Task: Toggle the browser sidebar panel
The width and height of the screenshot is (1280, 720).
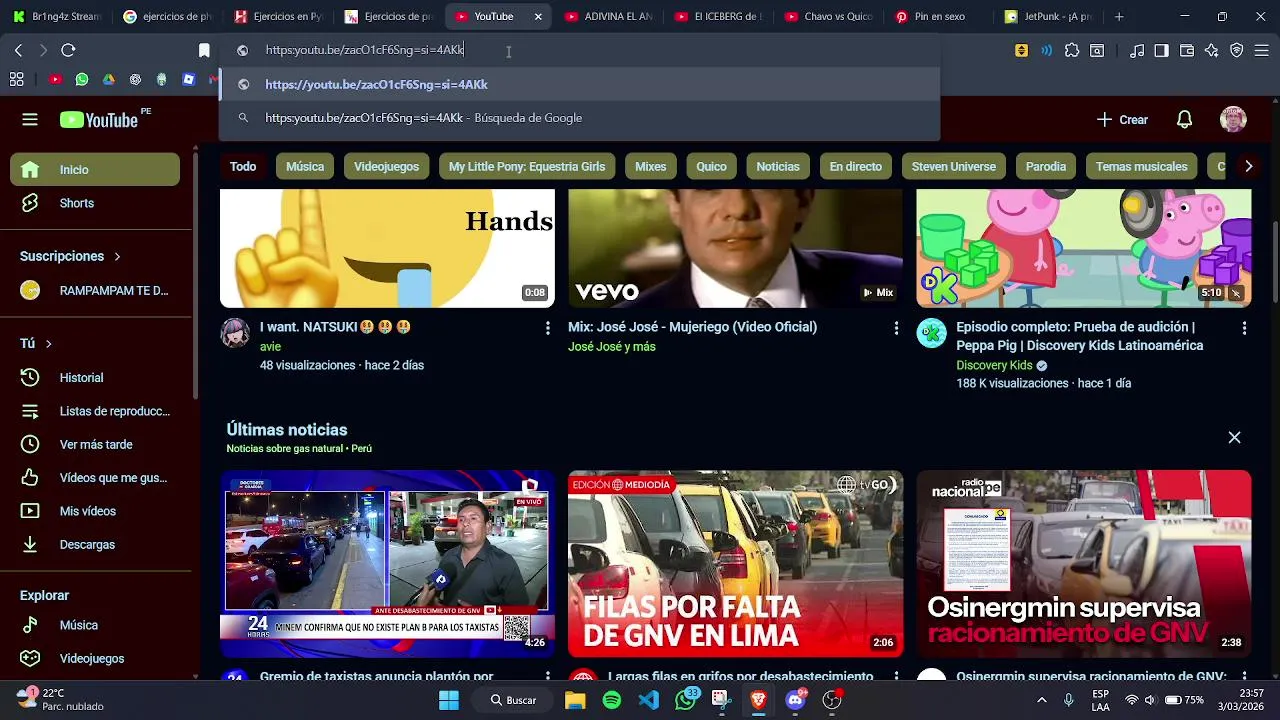Action: click(1161, 50)
